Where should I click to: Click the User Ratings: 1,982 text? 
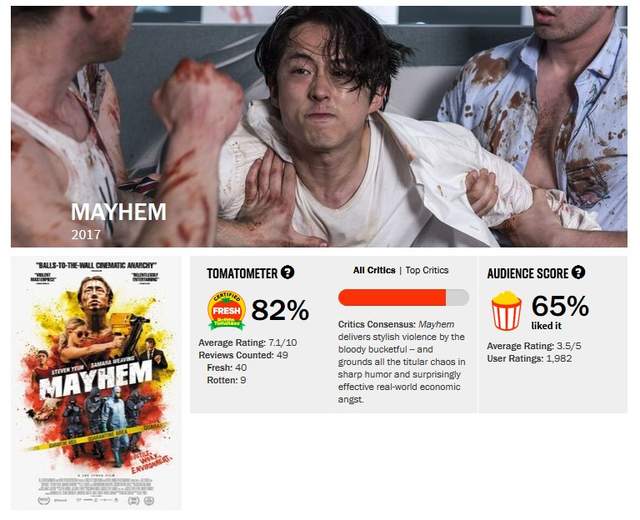point(529,359)
